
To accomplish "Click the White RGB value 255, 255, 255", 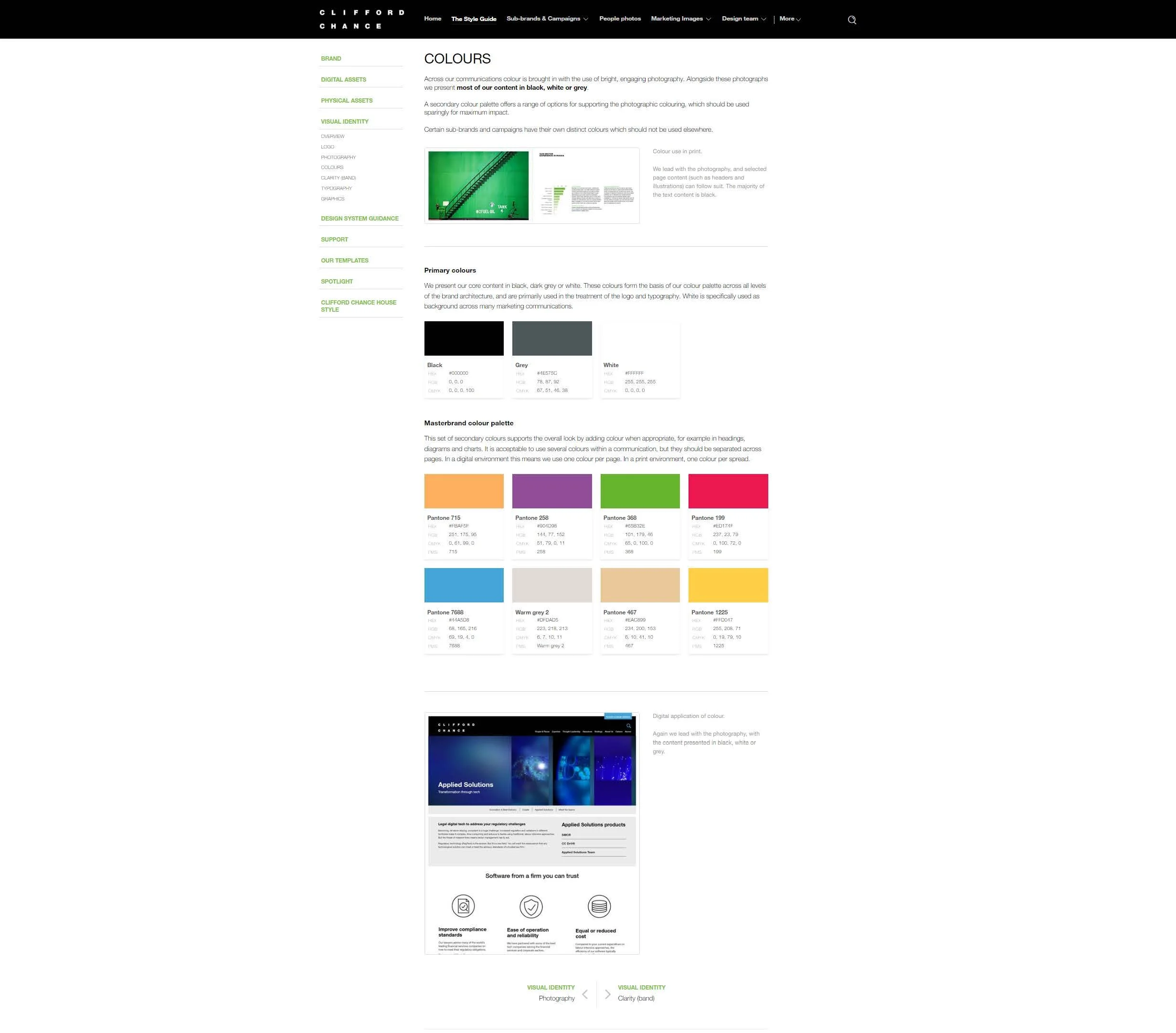I will click(640, 382).
